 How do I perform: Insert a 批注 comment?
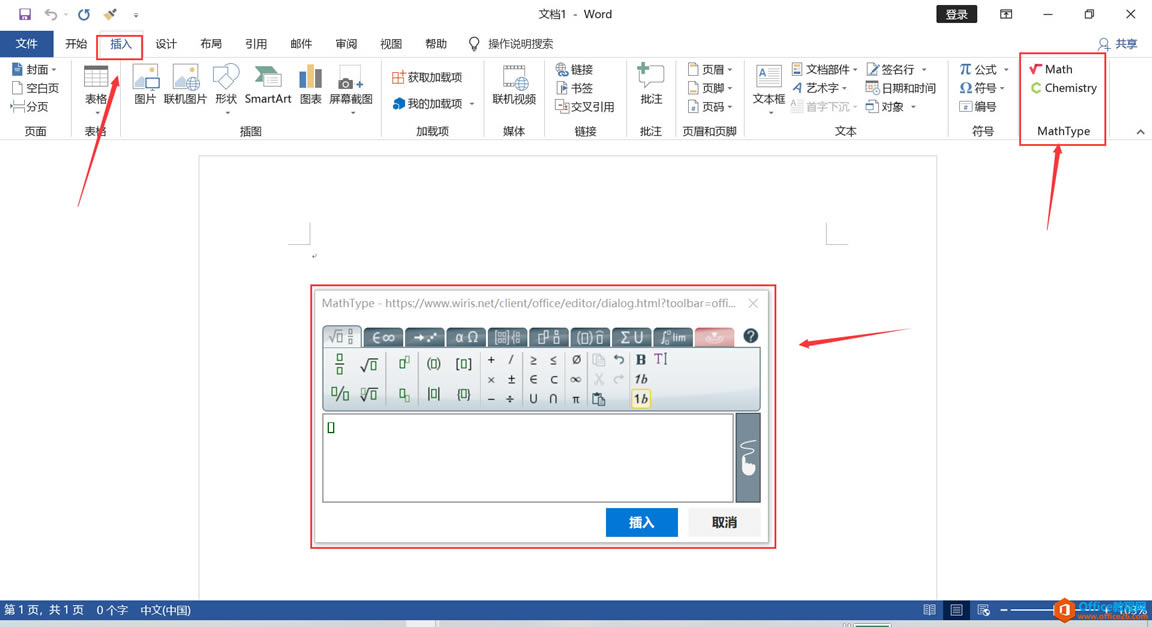[651, 84]
